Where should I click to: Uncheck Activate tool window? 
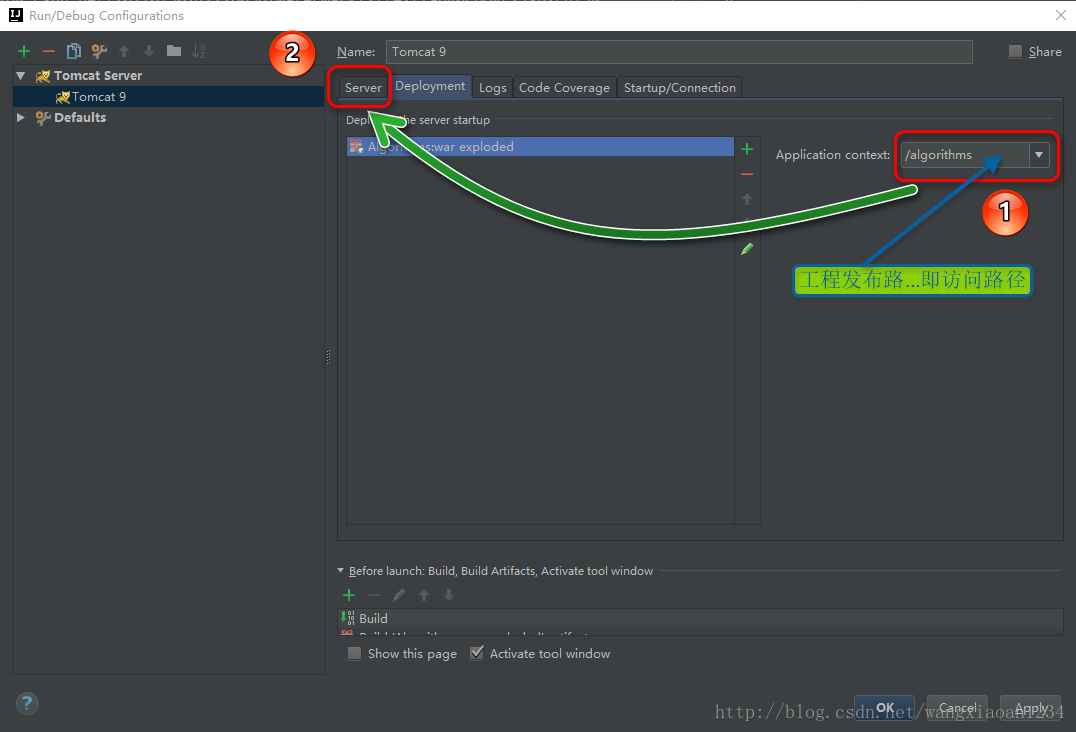click(477, 653)
